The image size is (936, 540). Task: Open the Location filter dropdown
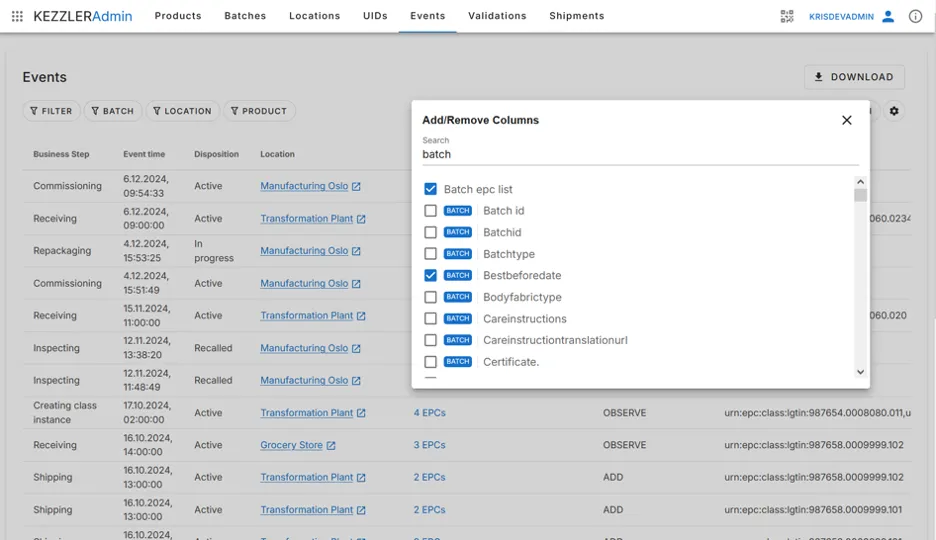(x=182, y=111)
